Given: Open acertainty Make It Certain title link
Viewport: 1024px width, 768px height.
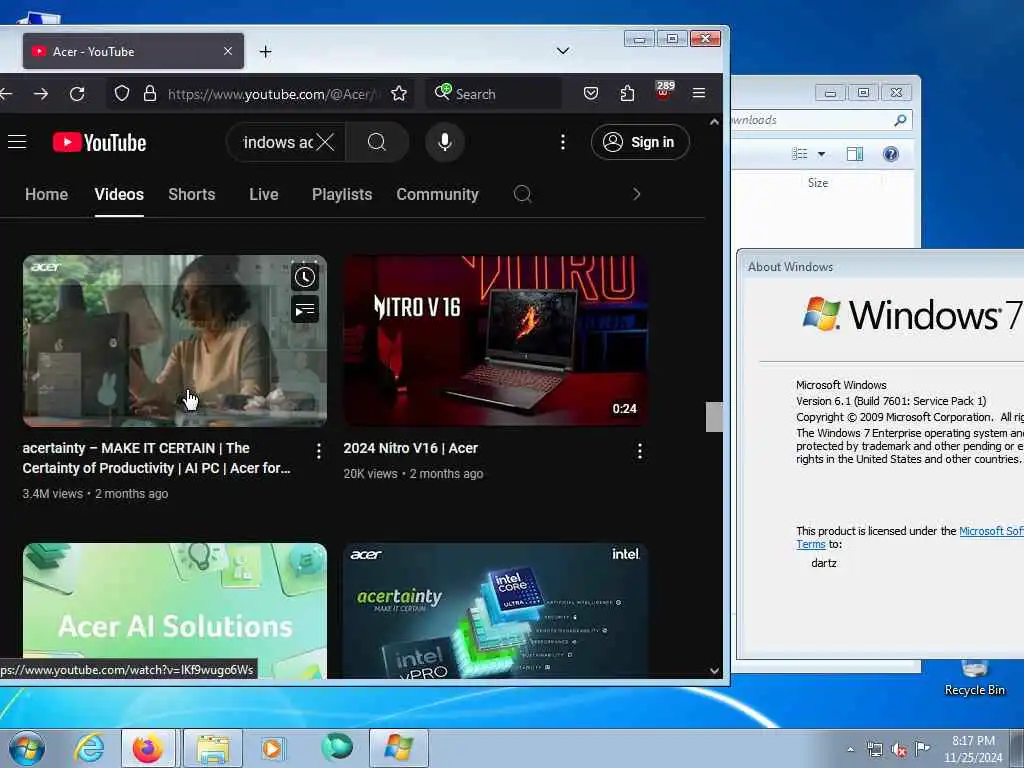Looking at the screenshot, I should coord(156,458).
